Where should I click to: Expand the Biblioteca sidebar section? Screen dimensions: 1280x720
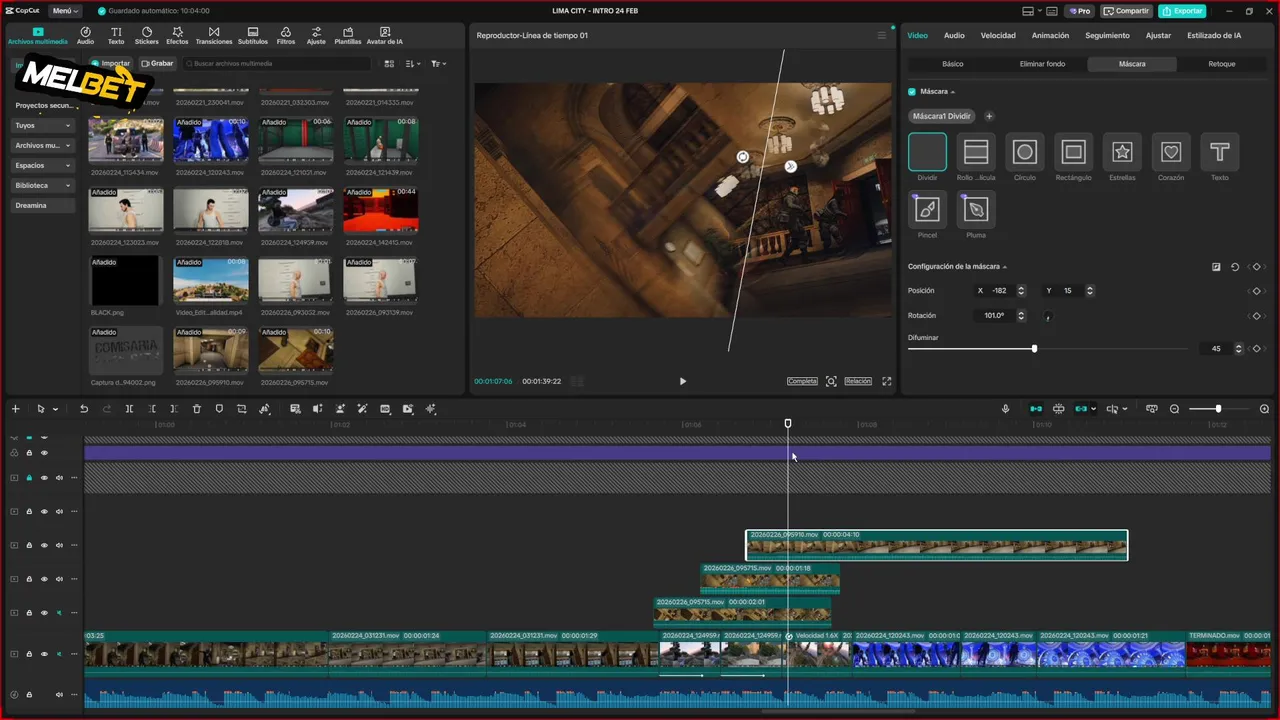(x=43, y=186)
